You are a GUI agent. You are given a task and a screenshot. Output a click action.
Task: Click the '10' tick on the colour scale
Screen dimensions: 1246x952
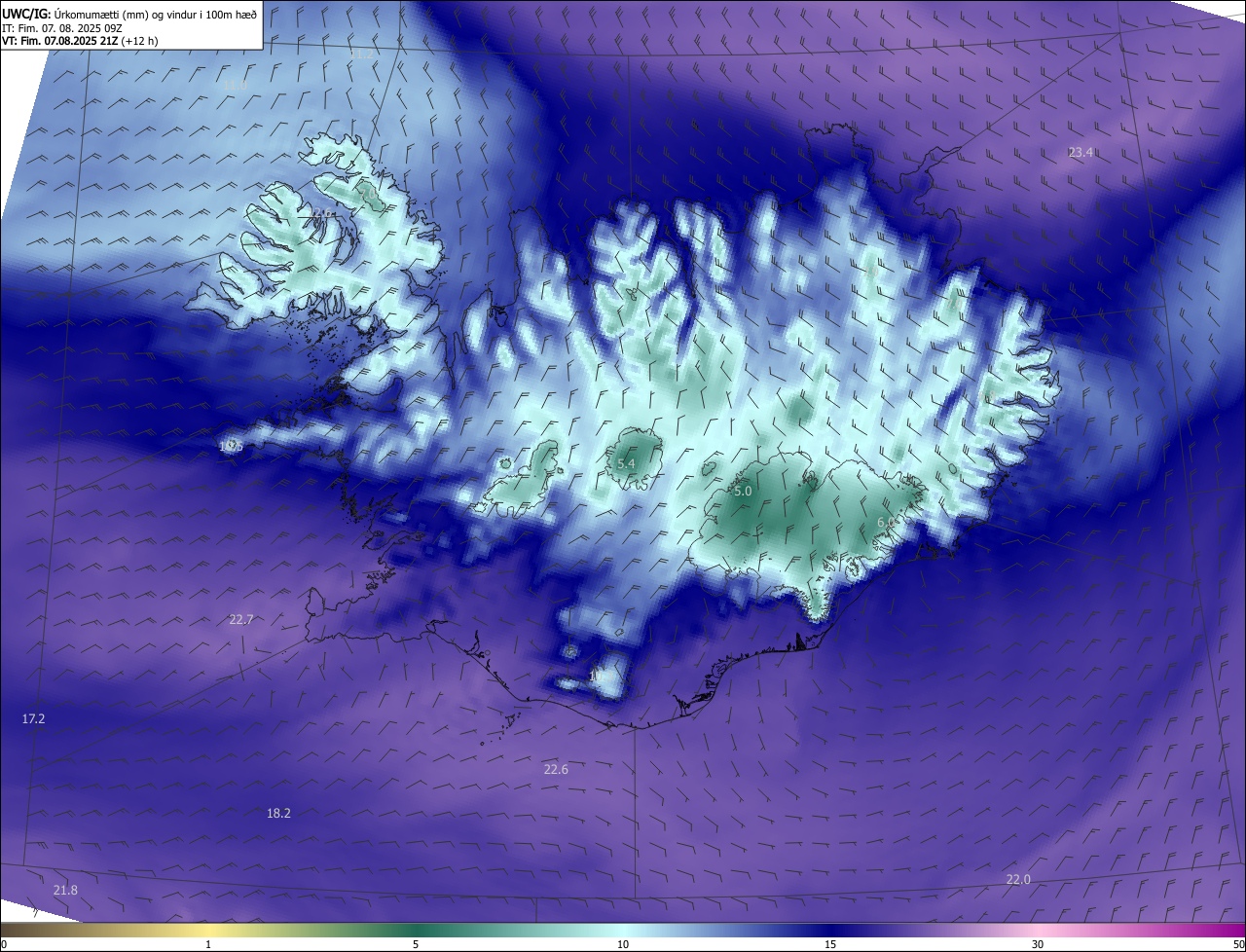[623, 944]
